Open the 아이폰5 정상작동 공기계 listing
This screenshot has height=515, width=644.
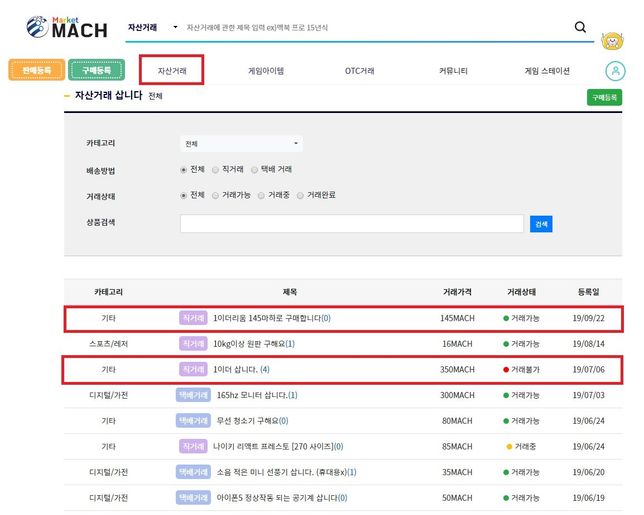(282, 498)
